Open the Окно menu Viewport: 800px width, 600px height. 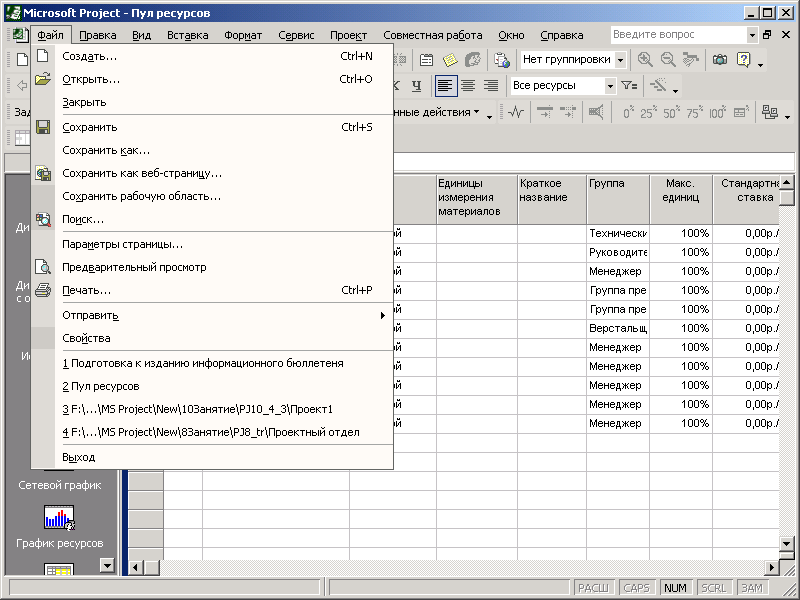click(x=511, y=35)
